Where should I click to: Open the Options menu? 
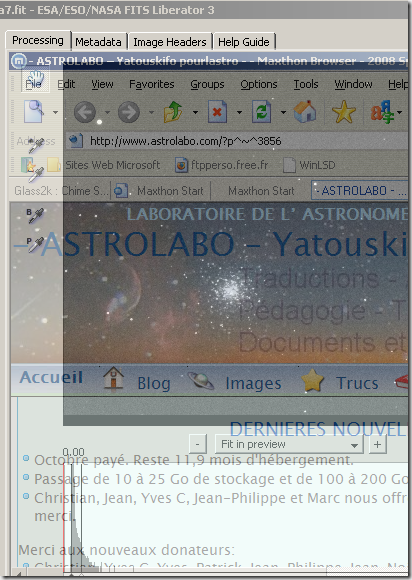point(259,84)
